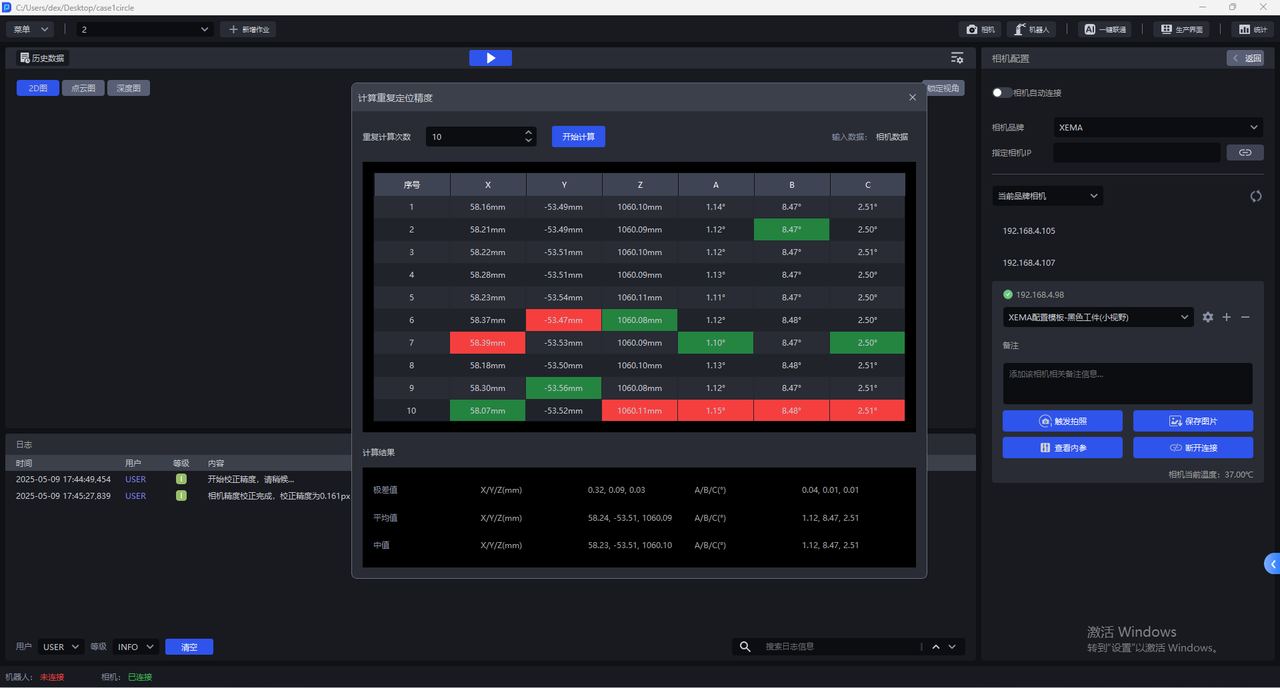This screenshot has height=688, width=1280.
Task: Click the search log information field
Action: (840, 647)
